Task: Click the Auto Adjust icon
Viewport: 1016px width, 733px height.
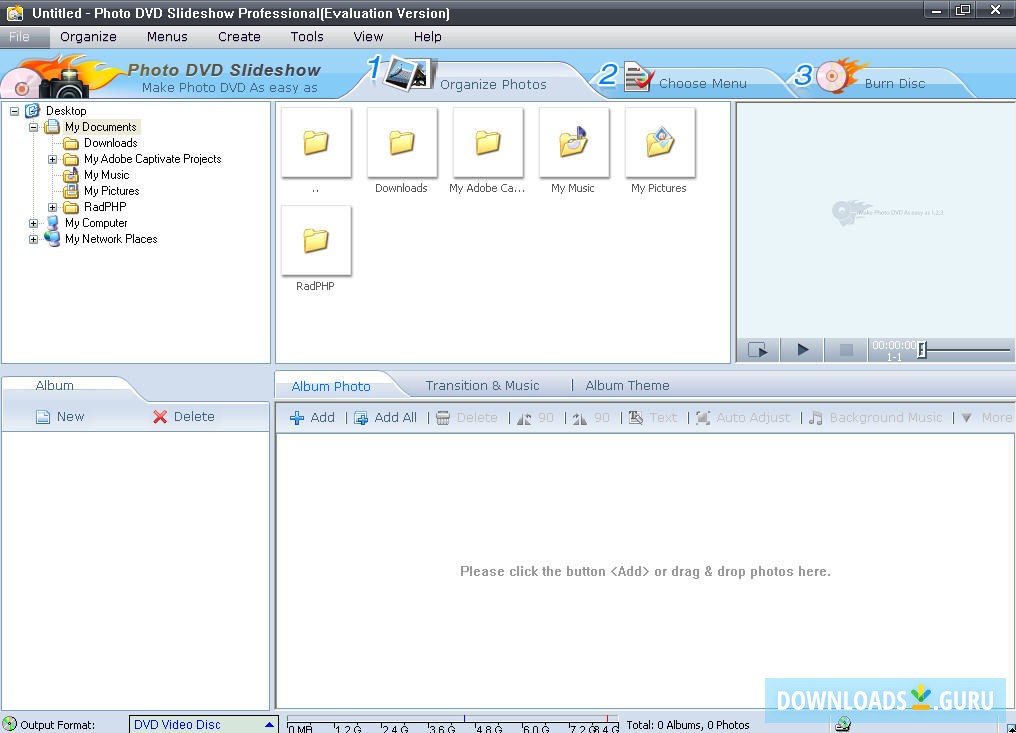Action: 702,418
